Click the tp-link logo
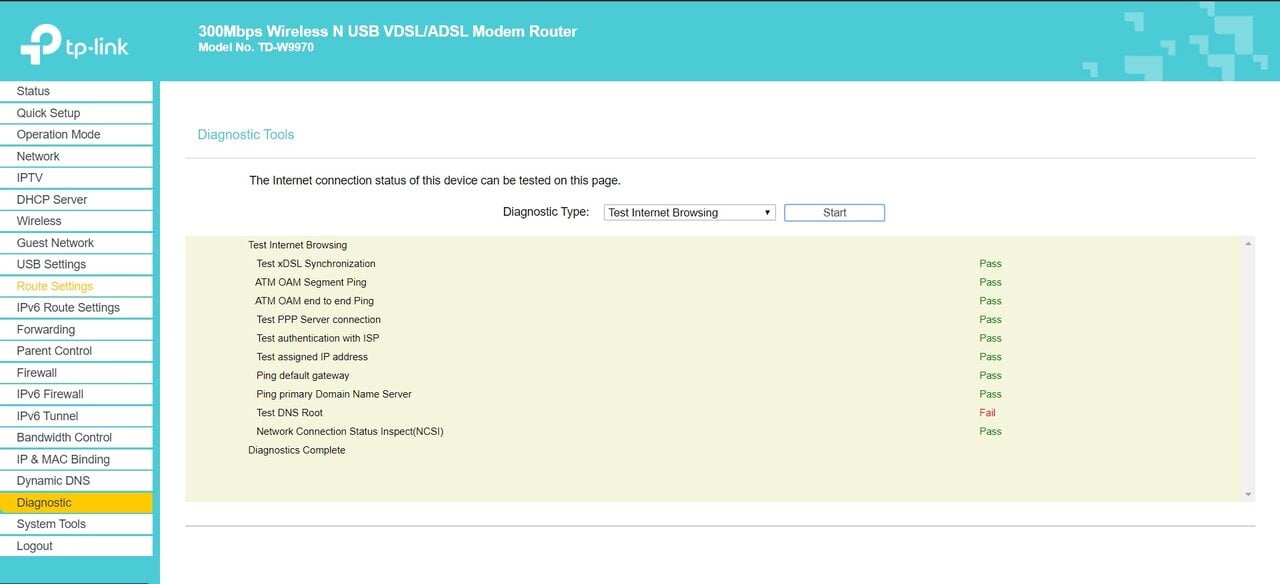 coord(75,45)
